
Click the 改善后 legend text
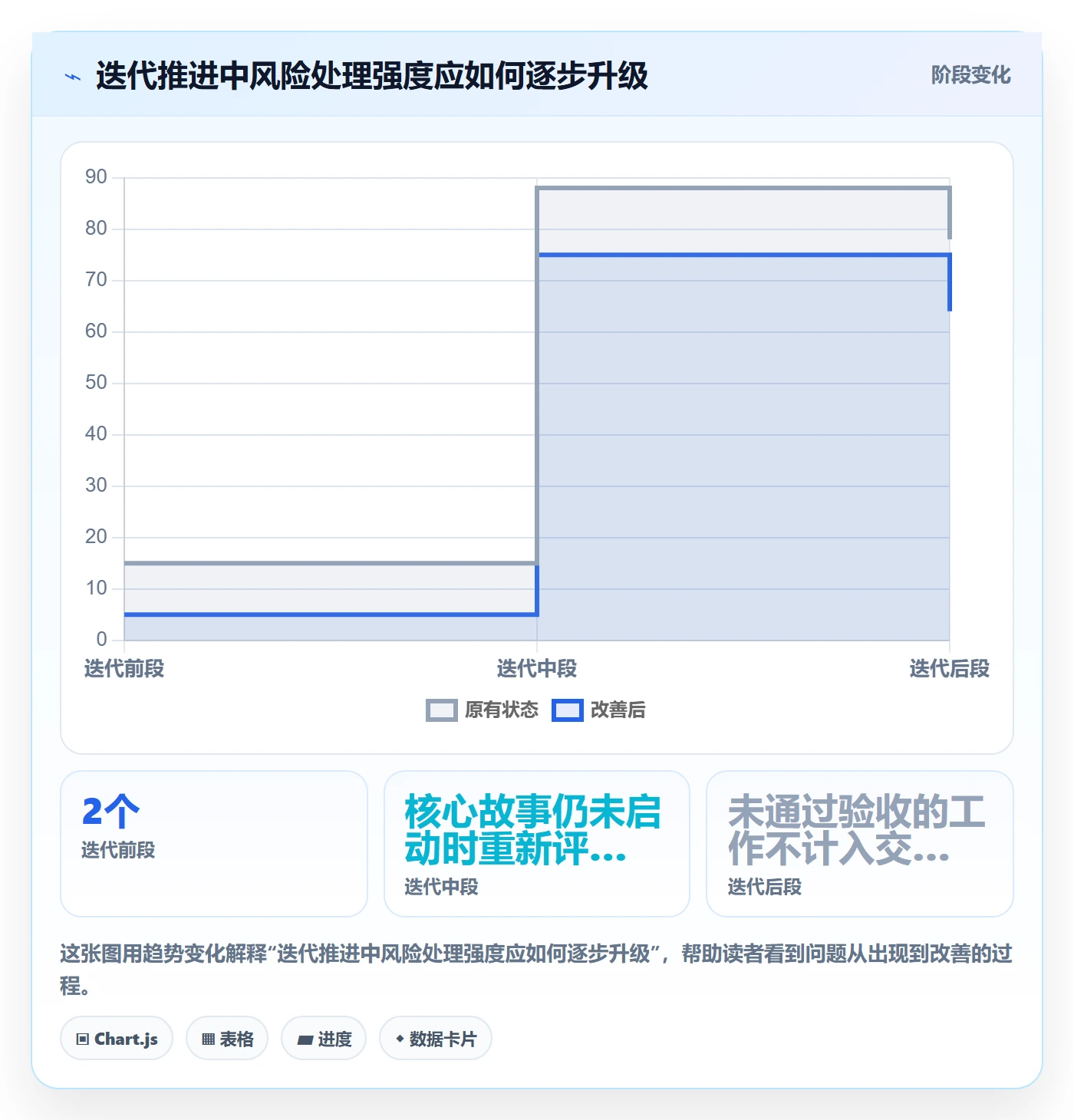(618, 710)
